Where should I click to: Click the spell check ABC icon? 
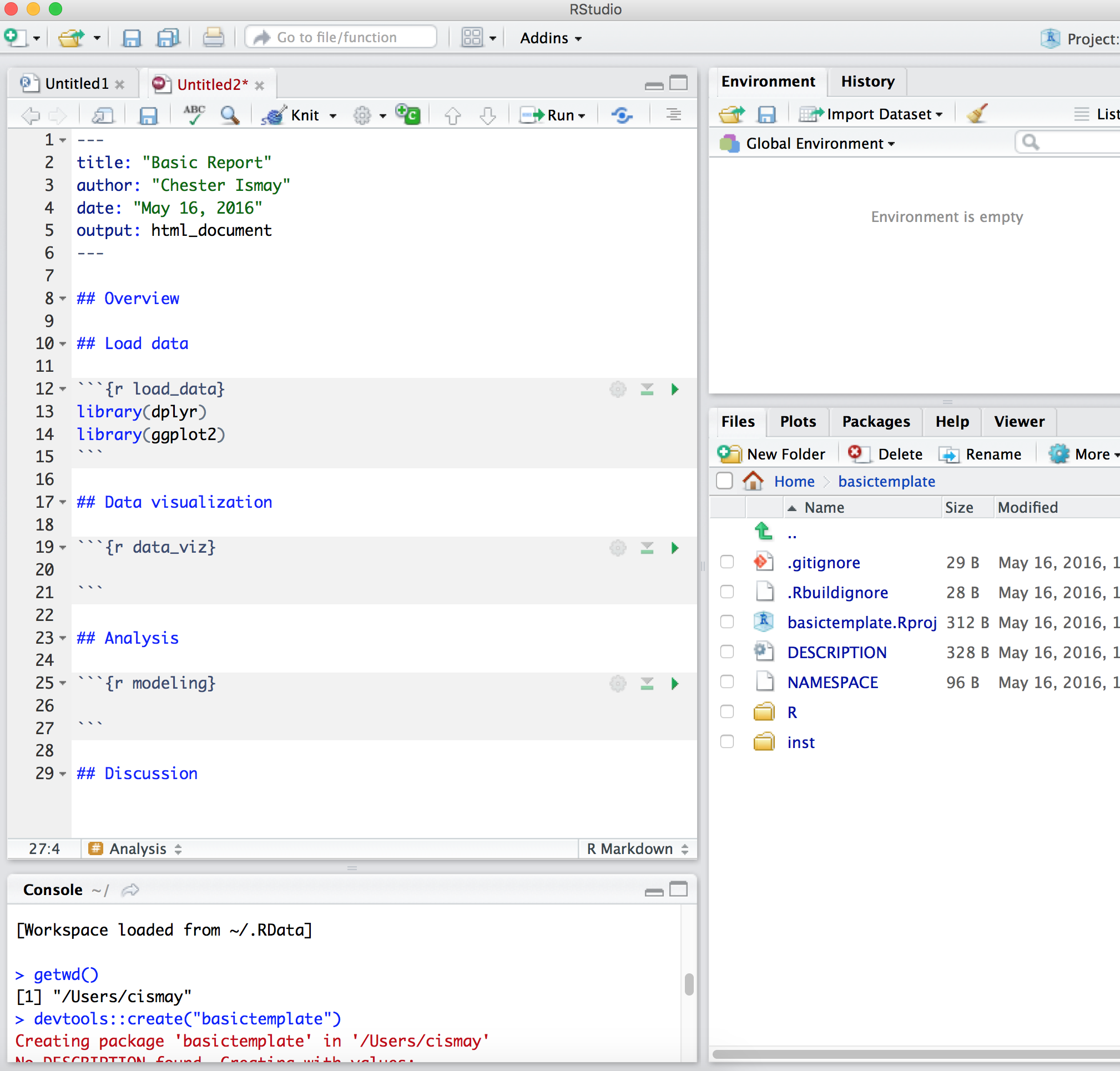click(194, 115)
